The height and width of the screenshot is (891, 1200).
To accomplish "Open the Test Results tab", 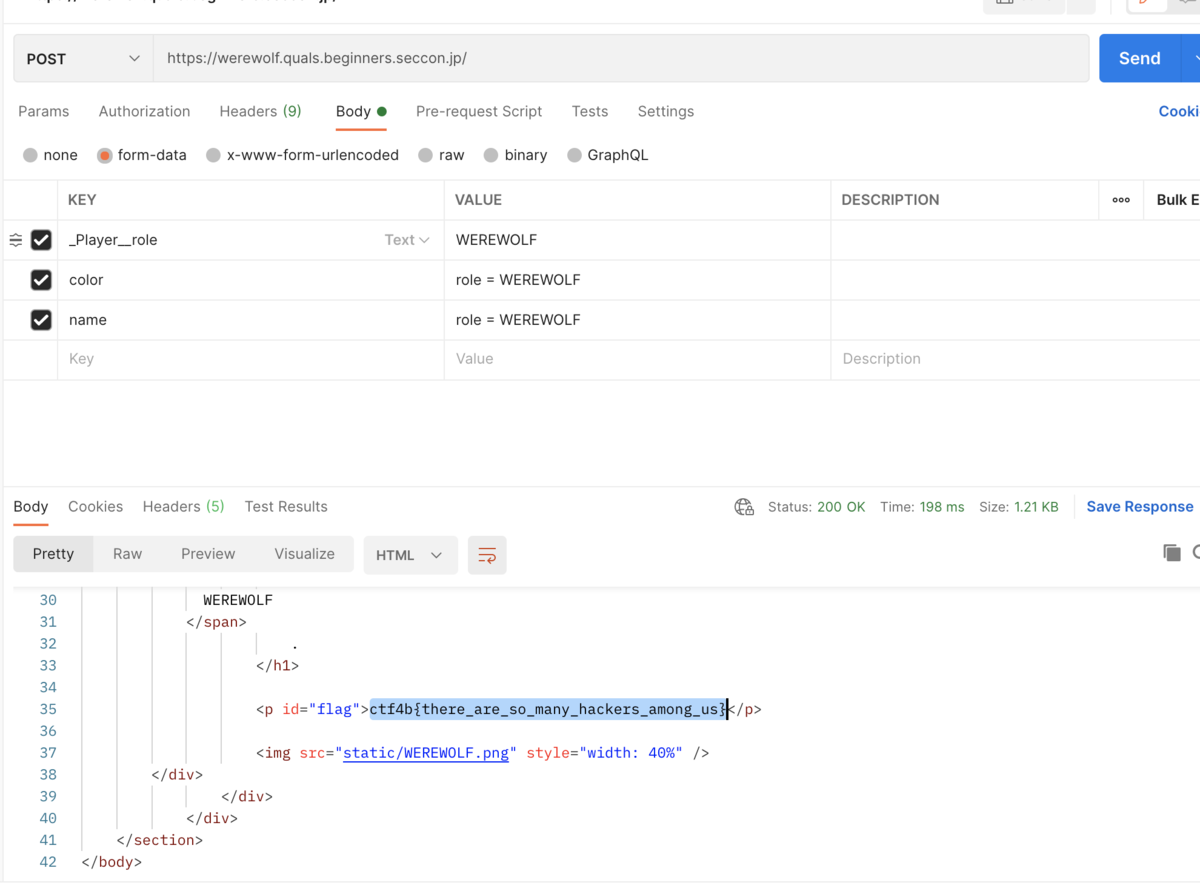I will pyautogui.click(x=286, y=506).
